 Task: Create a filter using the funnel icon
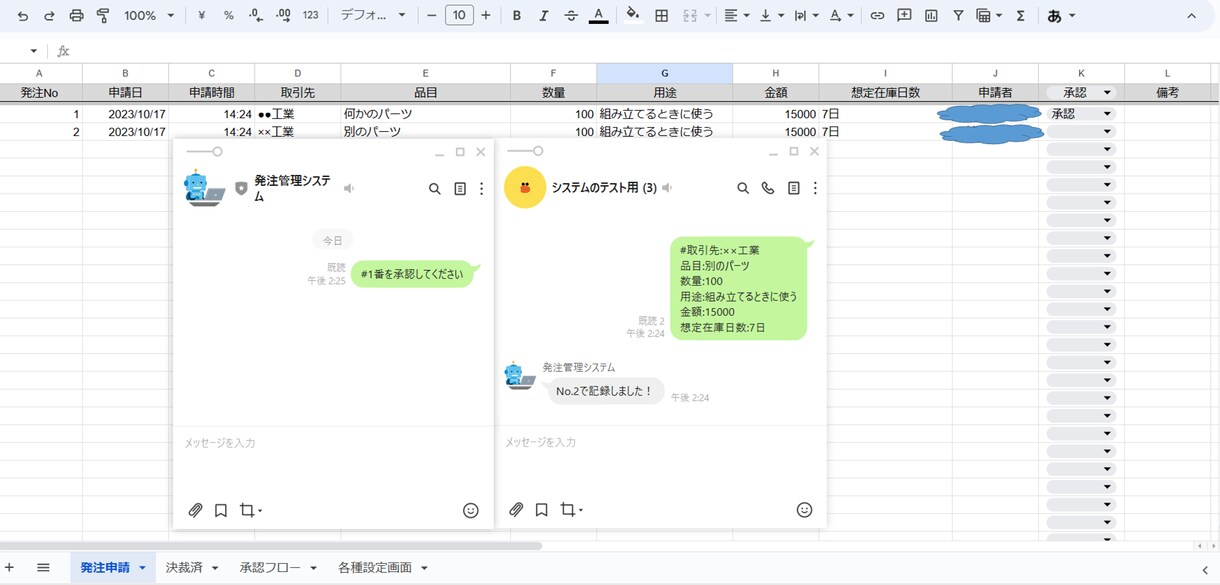tap(958, 16)
